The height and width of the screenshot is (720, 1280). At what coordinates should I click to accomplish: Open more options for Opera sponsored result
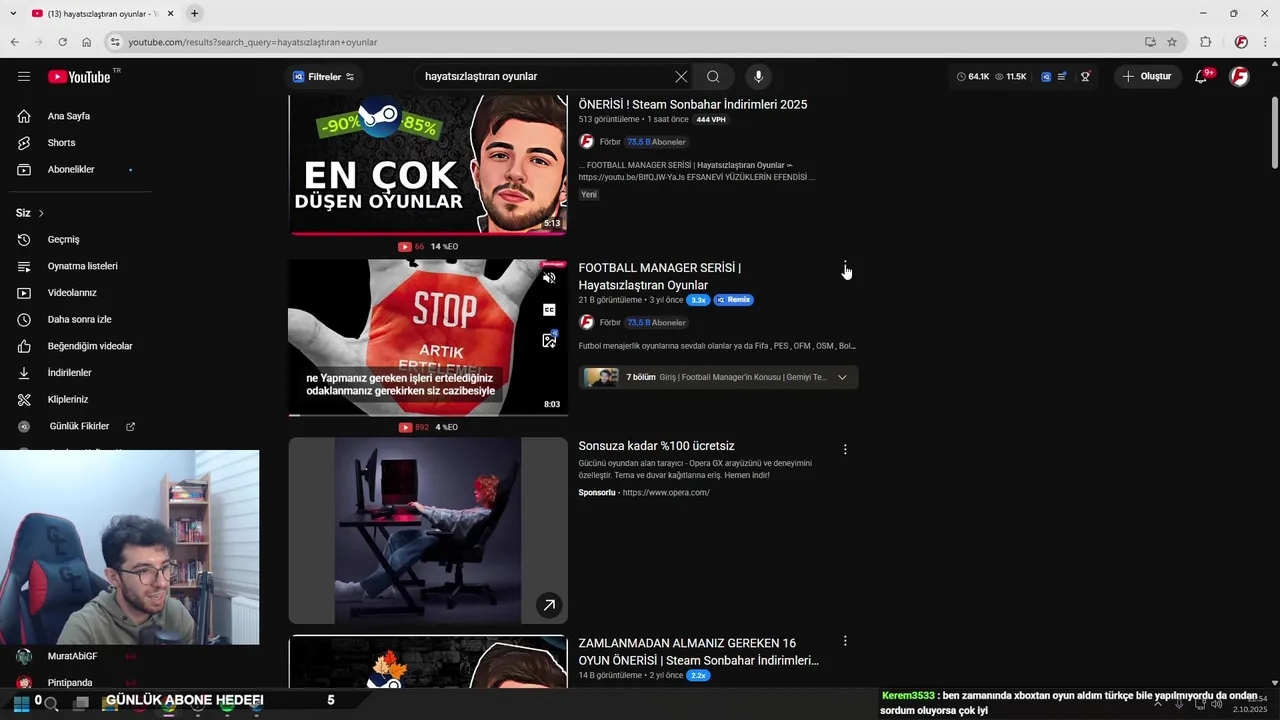pyautogui.click(x=845, y=450)
